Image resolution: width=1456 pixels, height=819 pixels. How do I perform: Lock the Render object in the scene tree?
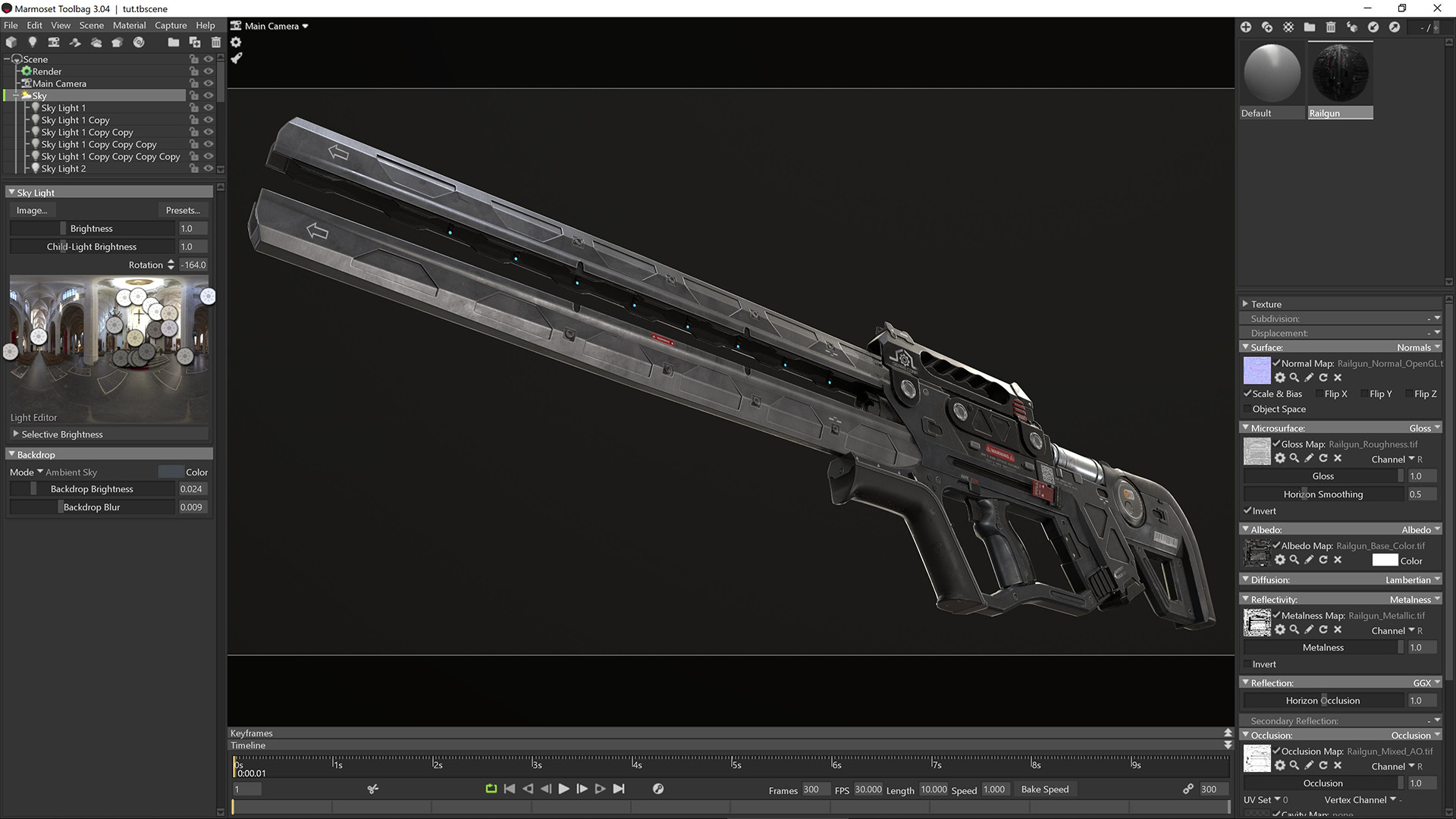pos(194,71)
